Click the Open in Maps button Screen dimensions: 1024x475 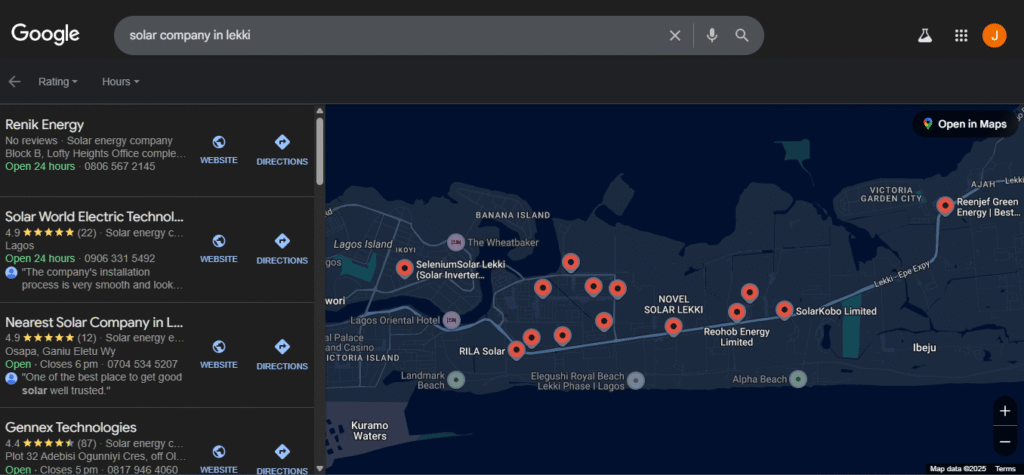click(964, 124)
